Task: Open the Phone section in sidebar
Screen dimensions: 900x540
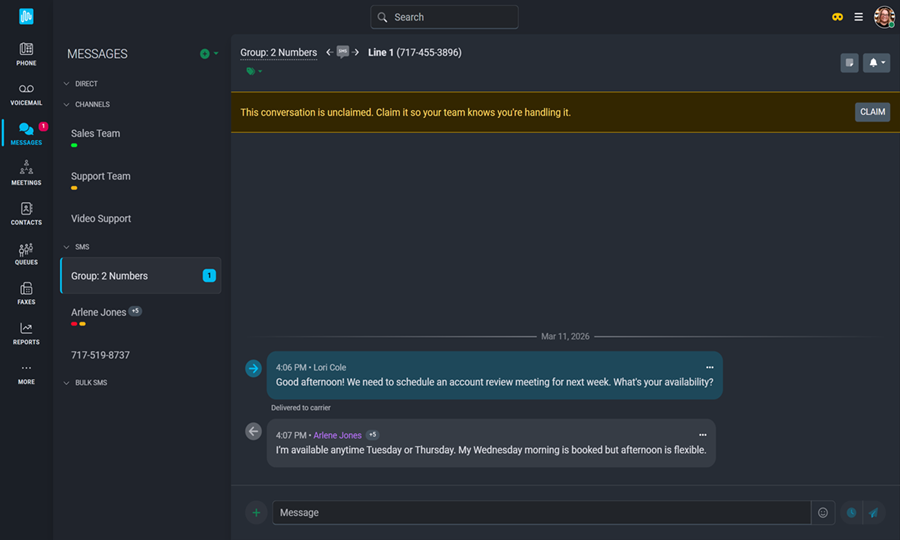Action: [26, 54]
